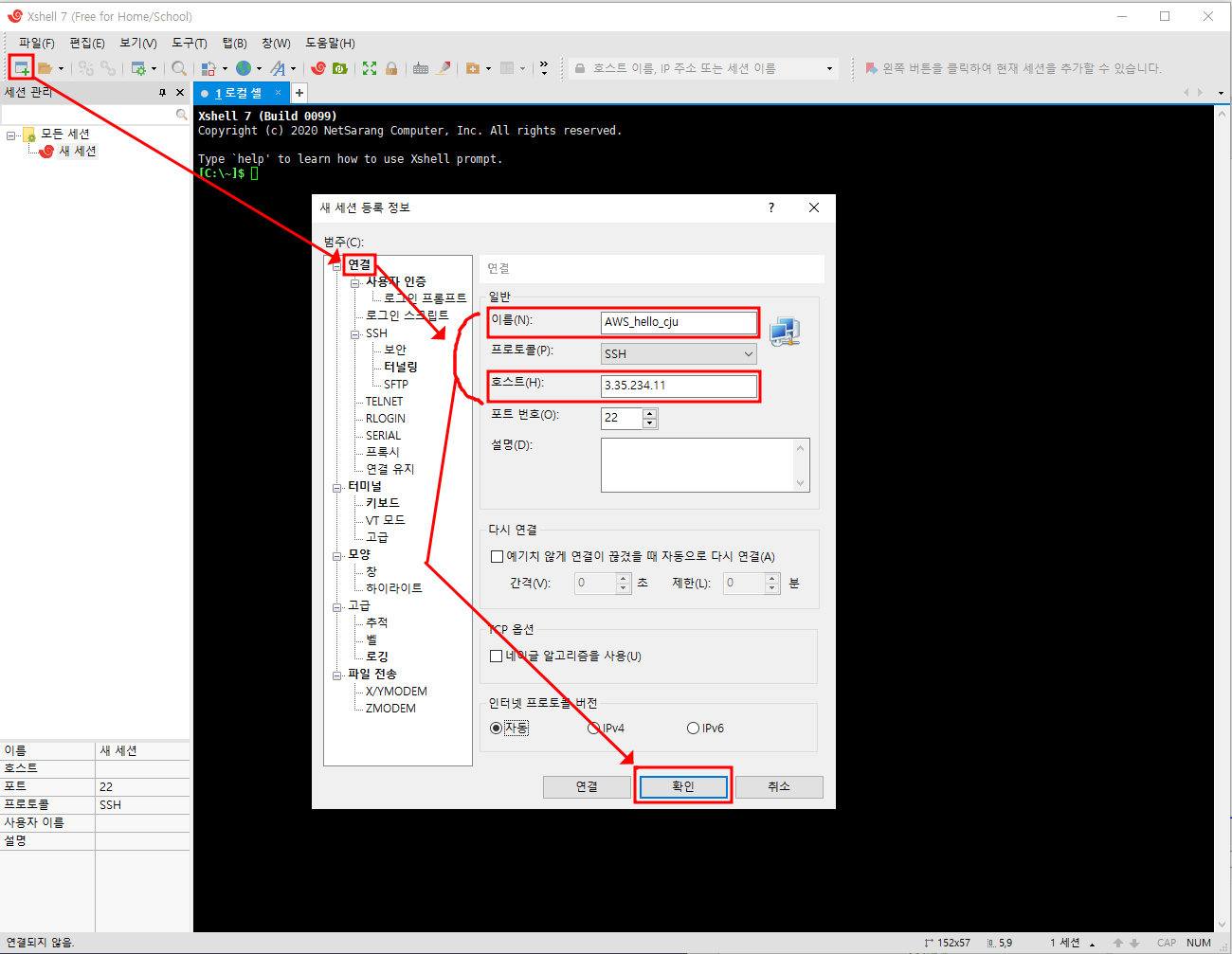Image resolution: width=1232 pixels, height=954 pixels.
Task: Click the session search magnifier icon
Action: pyautogui.click(x=182, y=114)
